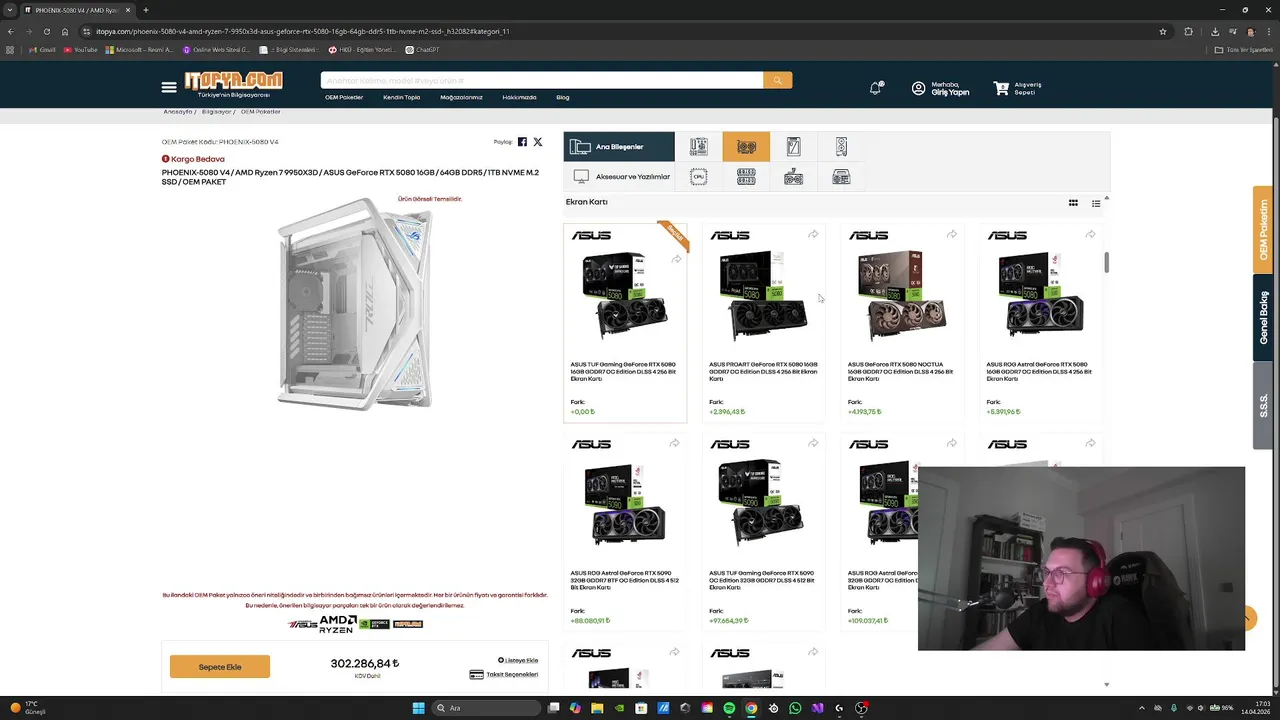Open File Explorer from the taskbar
The width and height of the screenshot is (1280, 720).
coord(597,708)
